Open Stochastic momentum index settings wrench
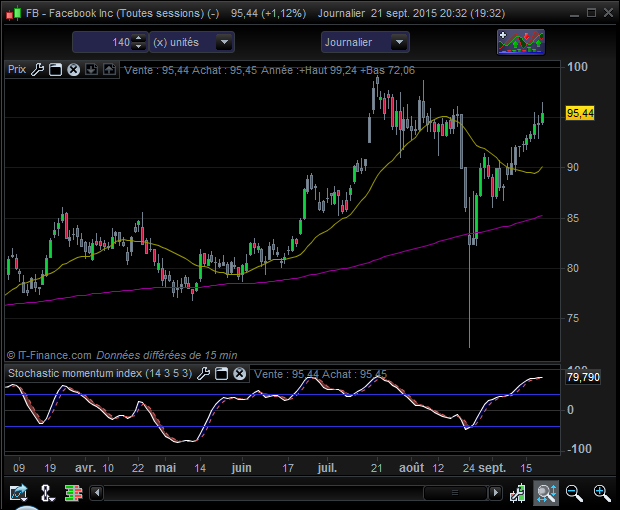Image resolution: width=620 pixels, height=510 pixels. click(x=204, y=373)
